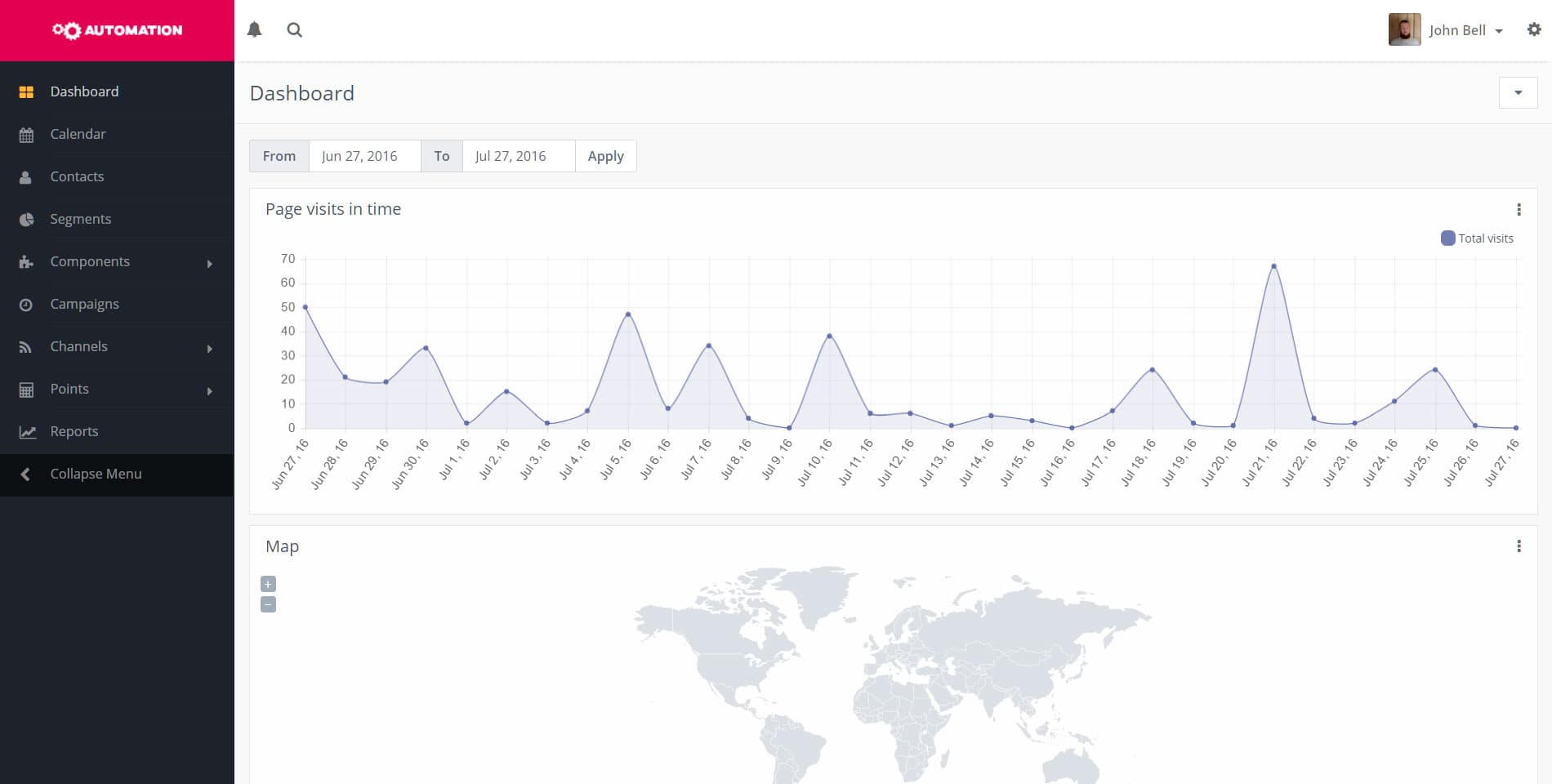Click the Campaigns clock icon
The image size is (1552, 784).
26,305
